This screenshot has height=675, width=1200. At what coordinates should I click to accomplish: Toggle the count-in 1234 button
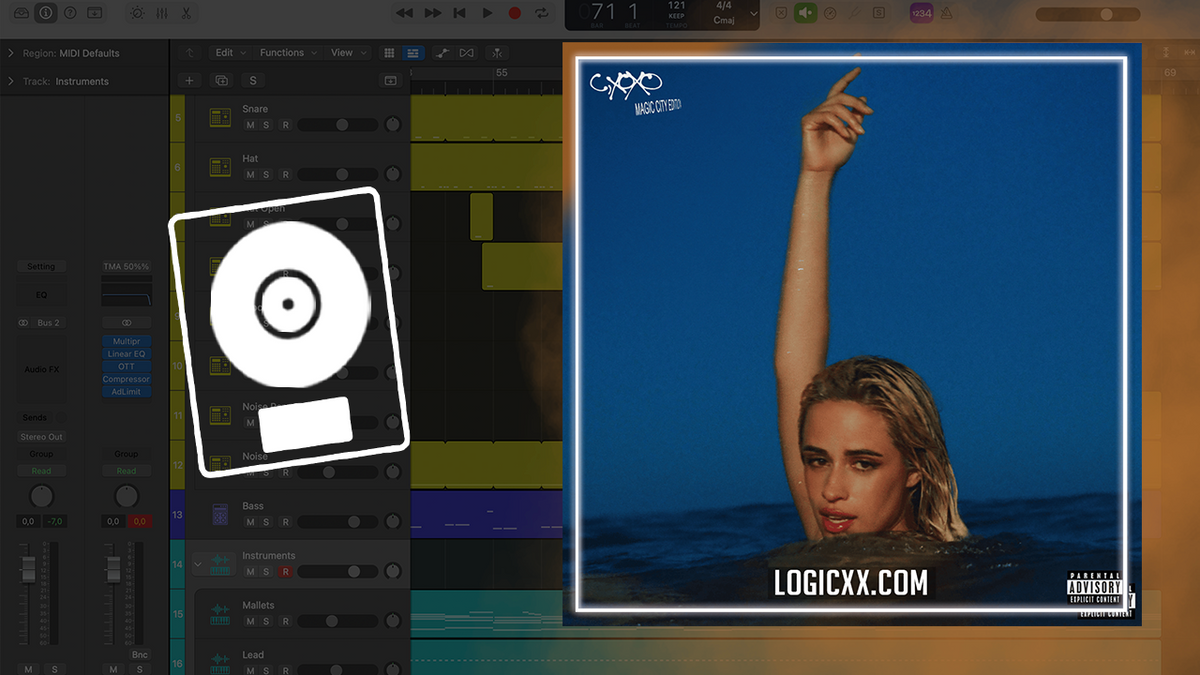point(920,13)
